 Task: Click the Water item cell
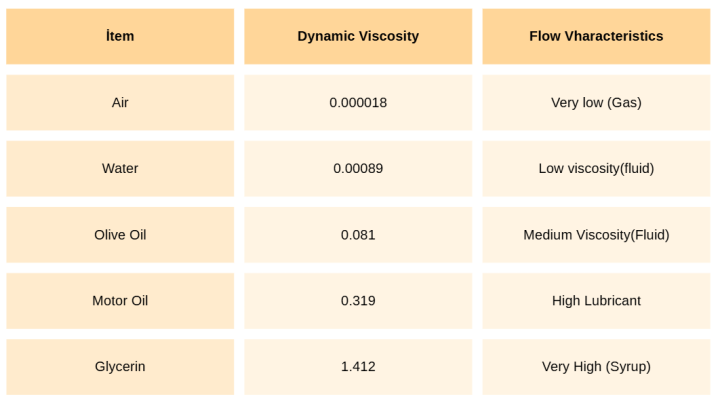120,168
